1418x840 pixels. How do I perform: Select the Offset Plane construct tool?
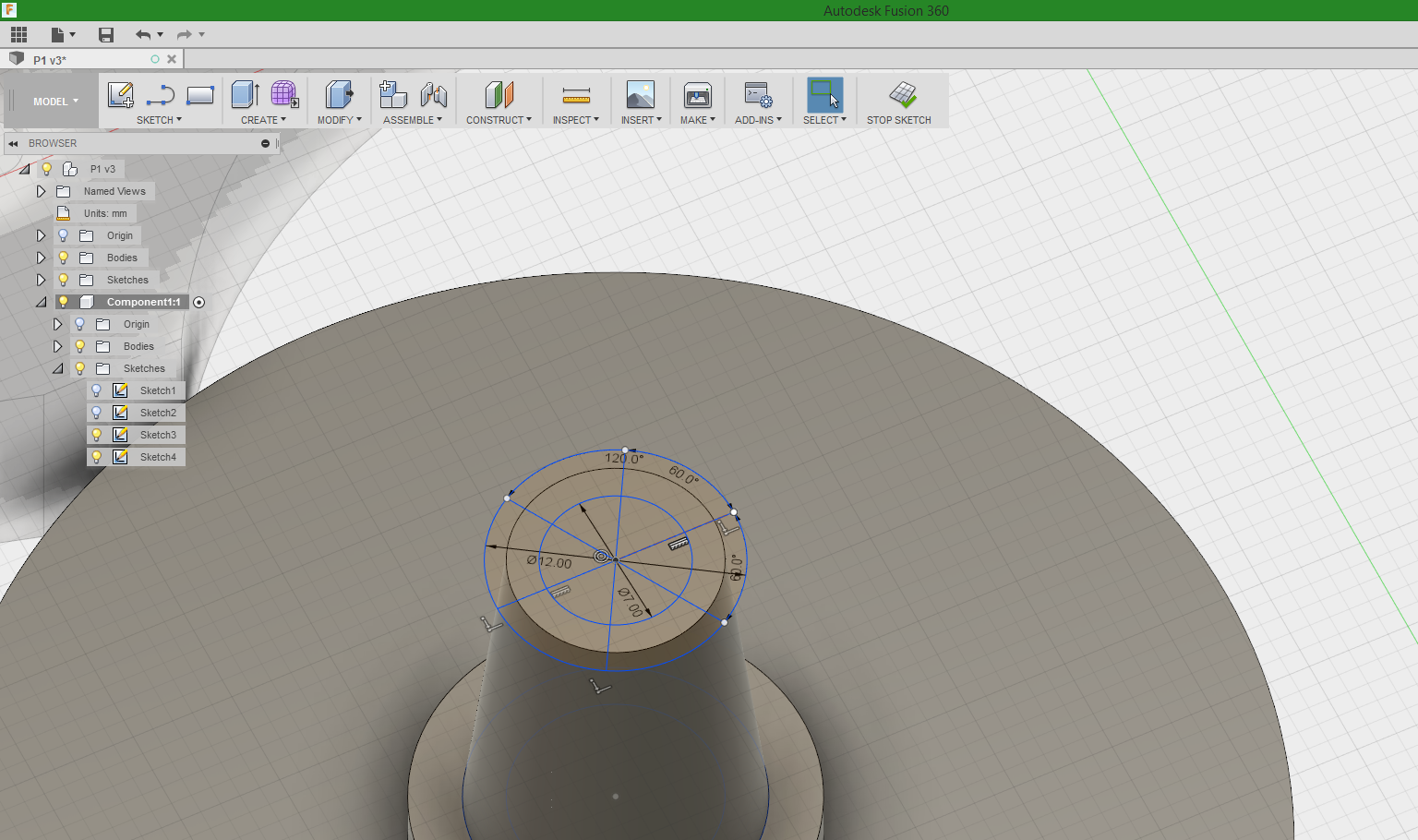(499, 94)
